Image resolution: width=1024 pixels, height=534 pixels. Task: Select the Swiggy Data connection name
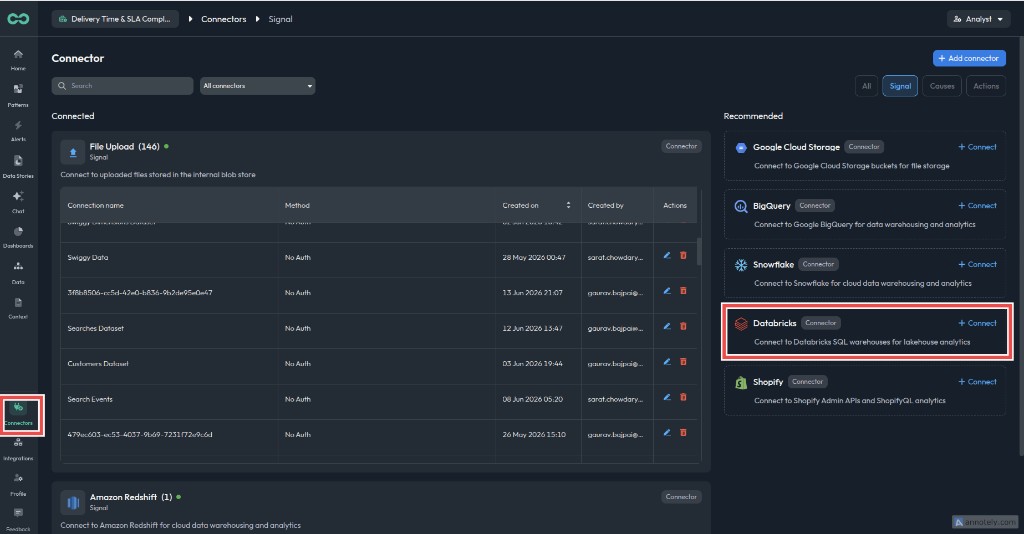(88, 257)
